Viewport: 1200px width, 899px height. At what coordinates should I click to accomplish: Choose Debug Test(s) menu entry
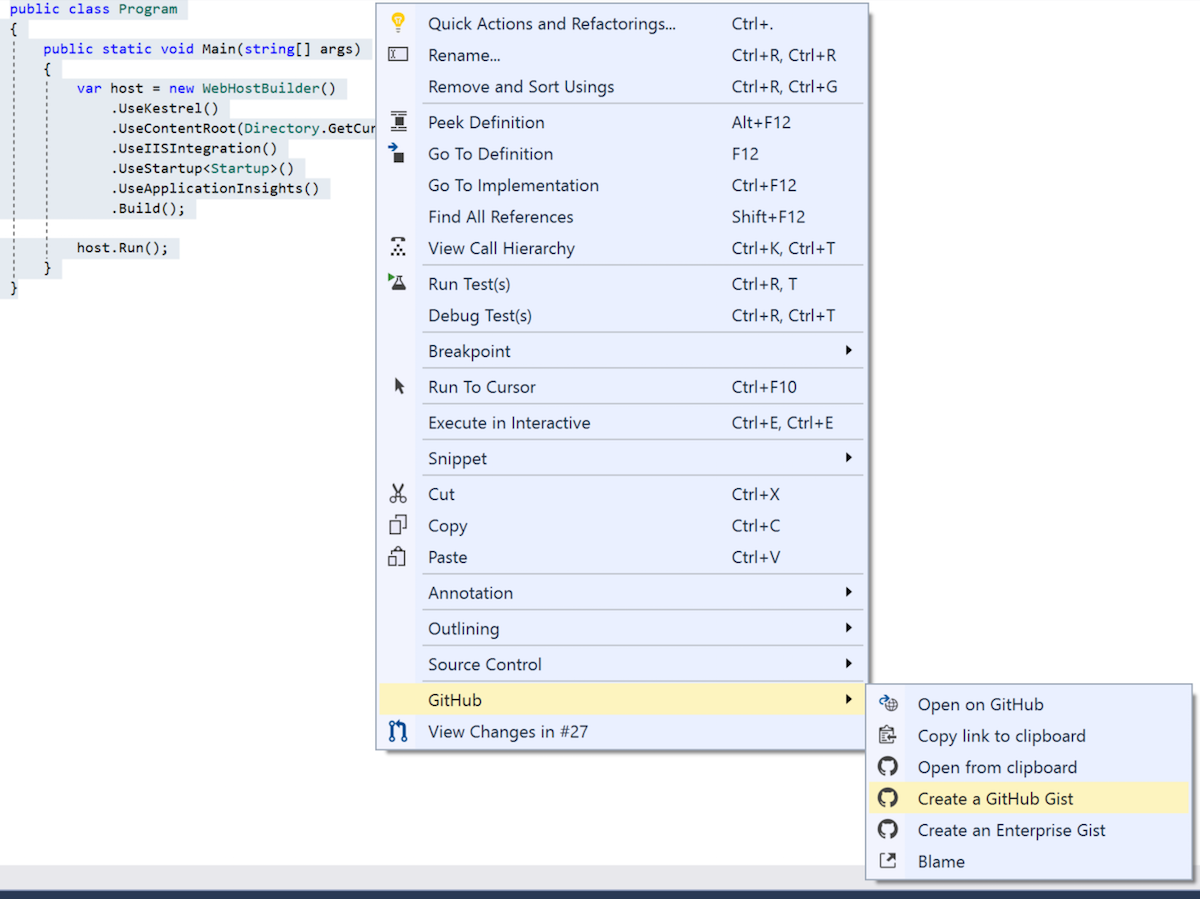click(622, 315)
